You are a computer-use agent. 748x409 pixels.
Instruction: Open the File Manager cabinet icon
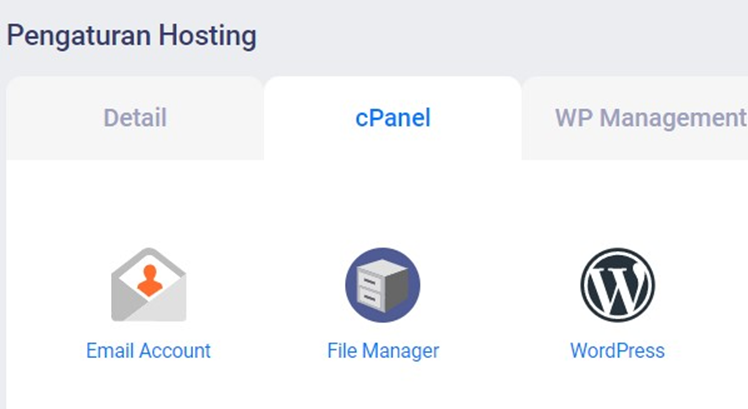click(x=383, y=284)
